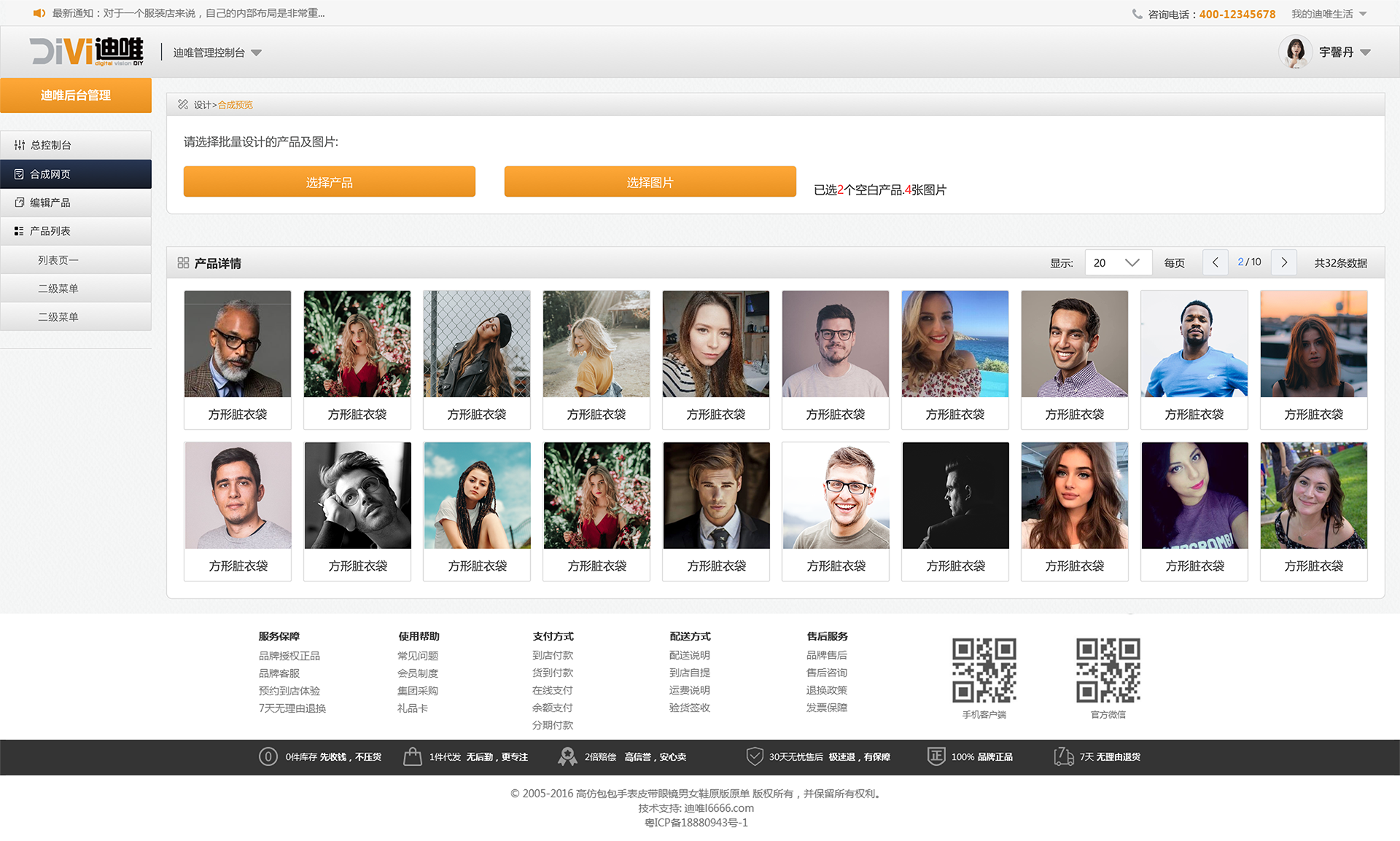This screenshot has width=1400, height=841.
Task: Click the grid icon beside 产品详情
Action: point(183,263)
